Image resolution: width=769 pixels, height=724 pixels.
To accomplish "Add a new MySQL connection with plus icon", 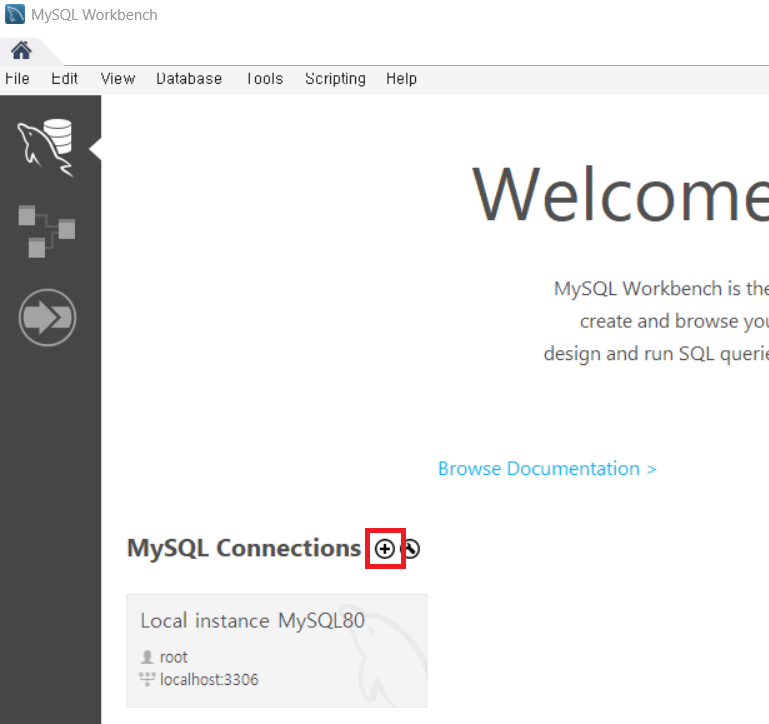I will point(384,548).
